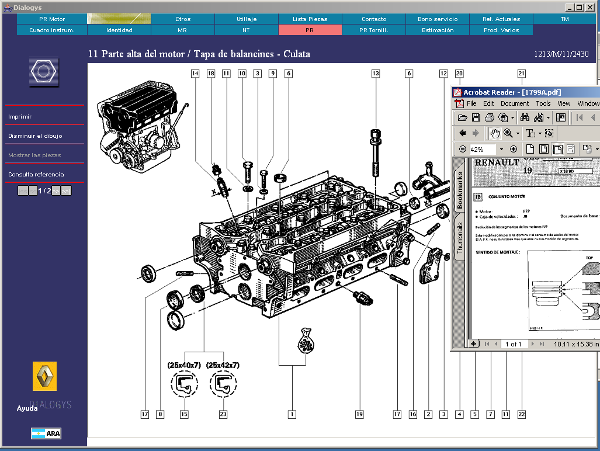This screenshot has height=451, width=600.
Task: Select the Hand tool in Acrobat Reader
Action: [495, 134]
